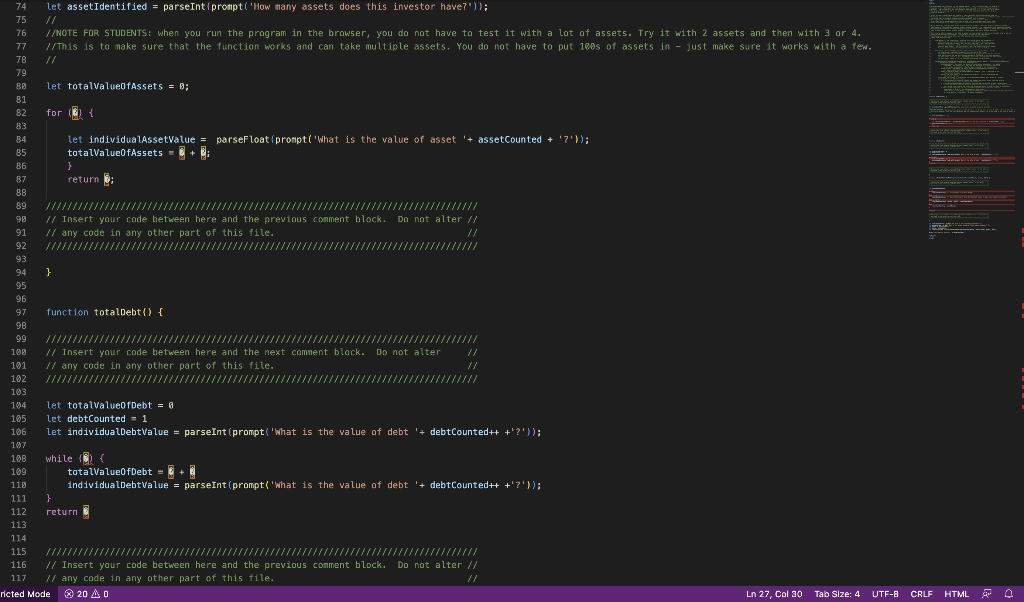
Task: Click Tab Size: 4 to change indentation
Action: click(837, 593)
